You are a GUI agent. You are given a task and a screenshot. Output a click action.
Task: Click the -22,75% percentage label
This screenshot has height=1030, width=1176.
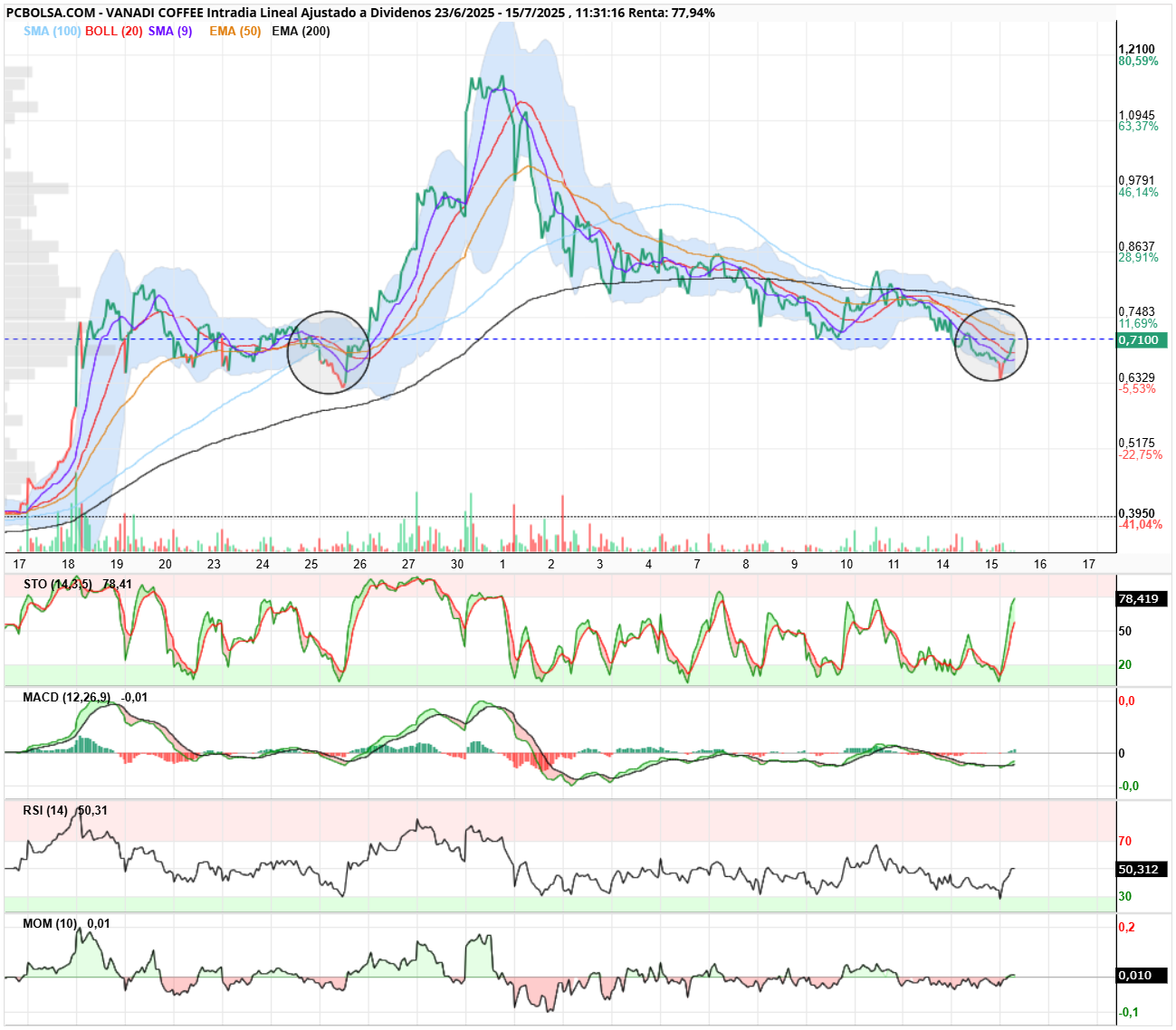coord(1141,455)
